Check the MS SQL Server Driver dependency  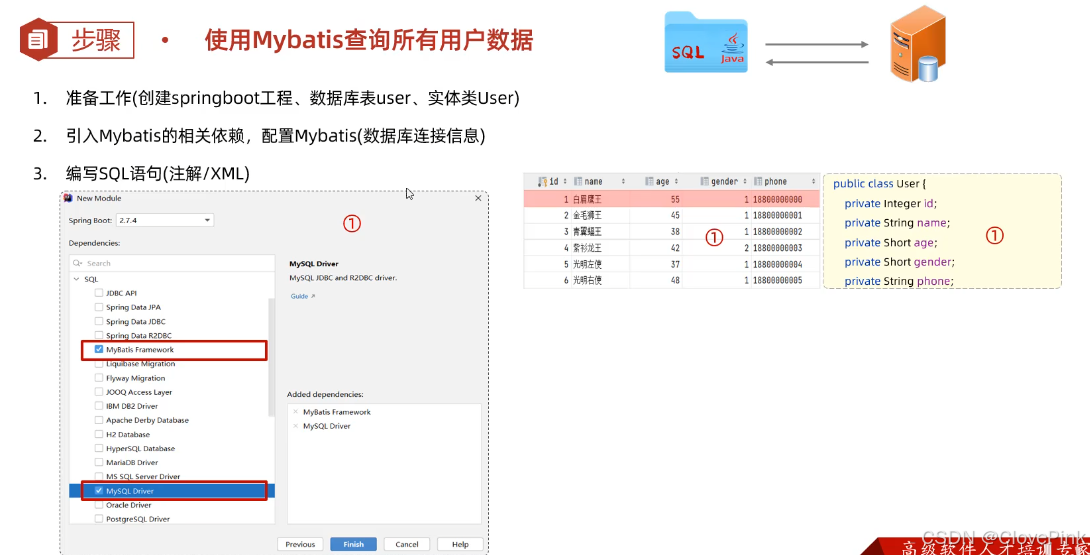point(99,476)
